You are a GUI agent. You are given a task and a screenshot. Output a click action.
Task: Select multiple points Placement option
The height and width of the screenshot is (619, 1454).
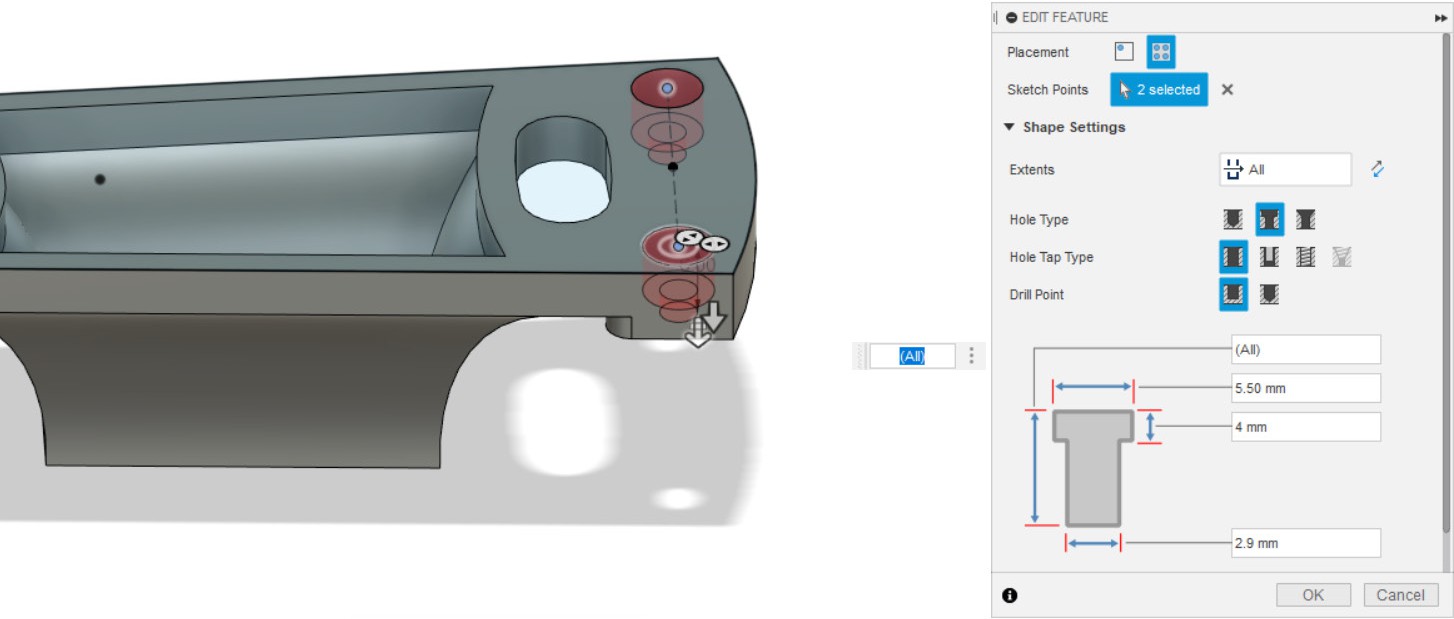(1161, 52)
